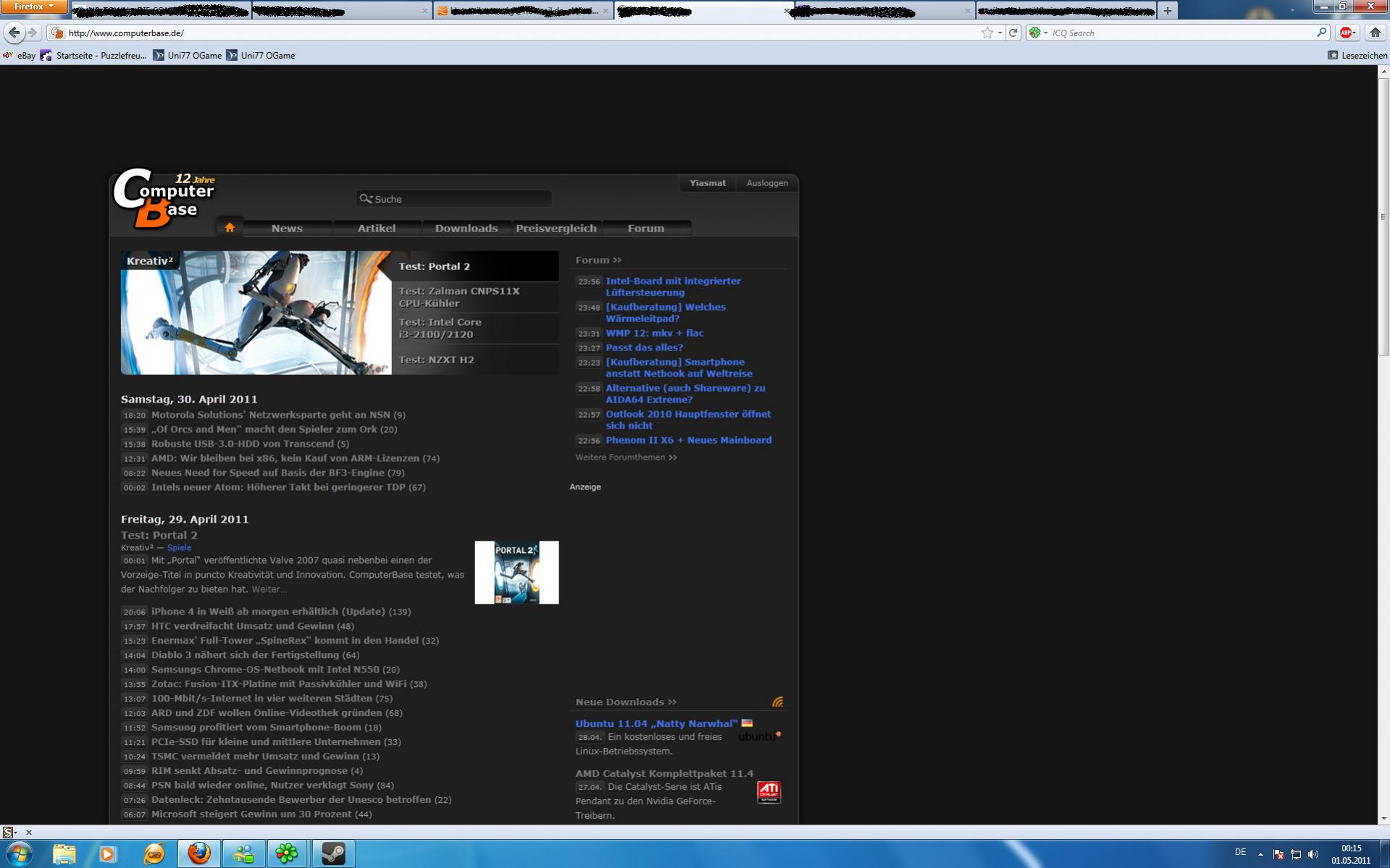Click the network tray icon
Image resolution: width=1390 pixels, height=868 pixels.
point(1296,854)
